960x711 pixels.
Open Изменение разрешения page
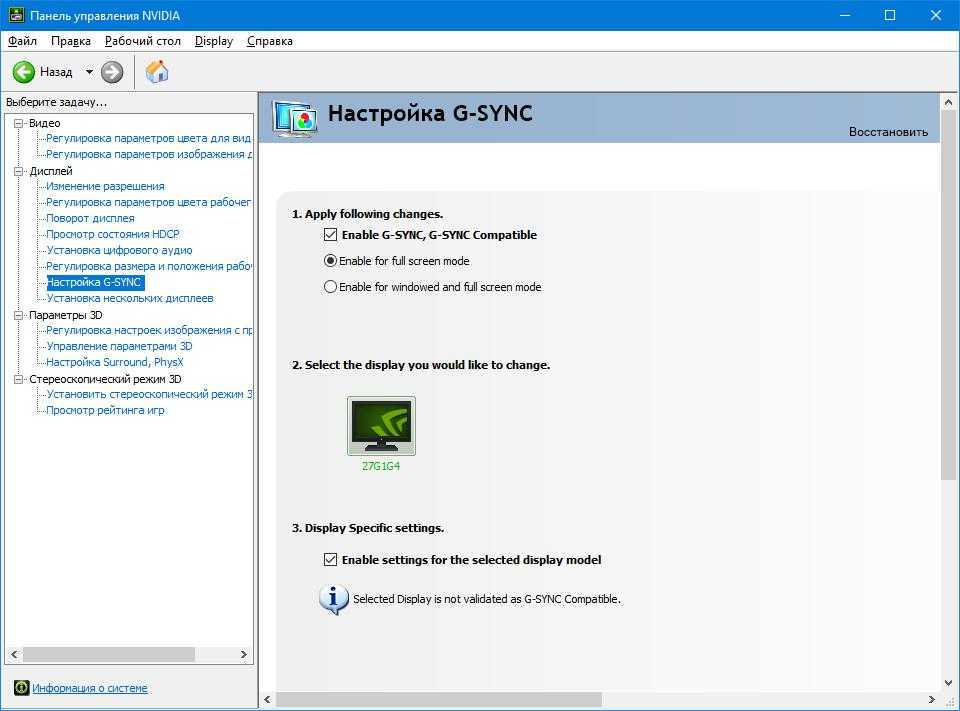105,186
